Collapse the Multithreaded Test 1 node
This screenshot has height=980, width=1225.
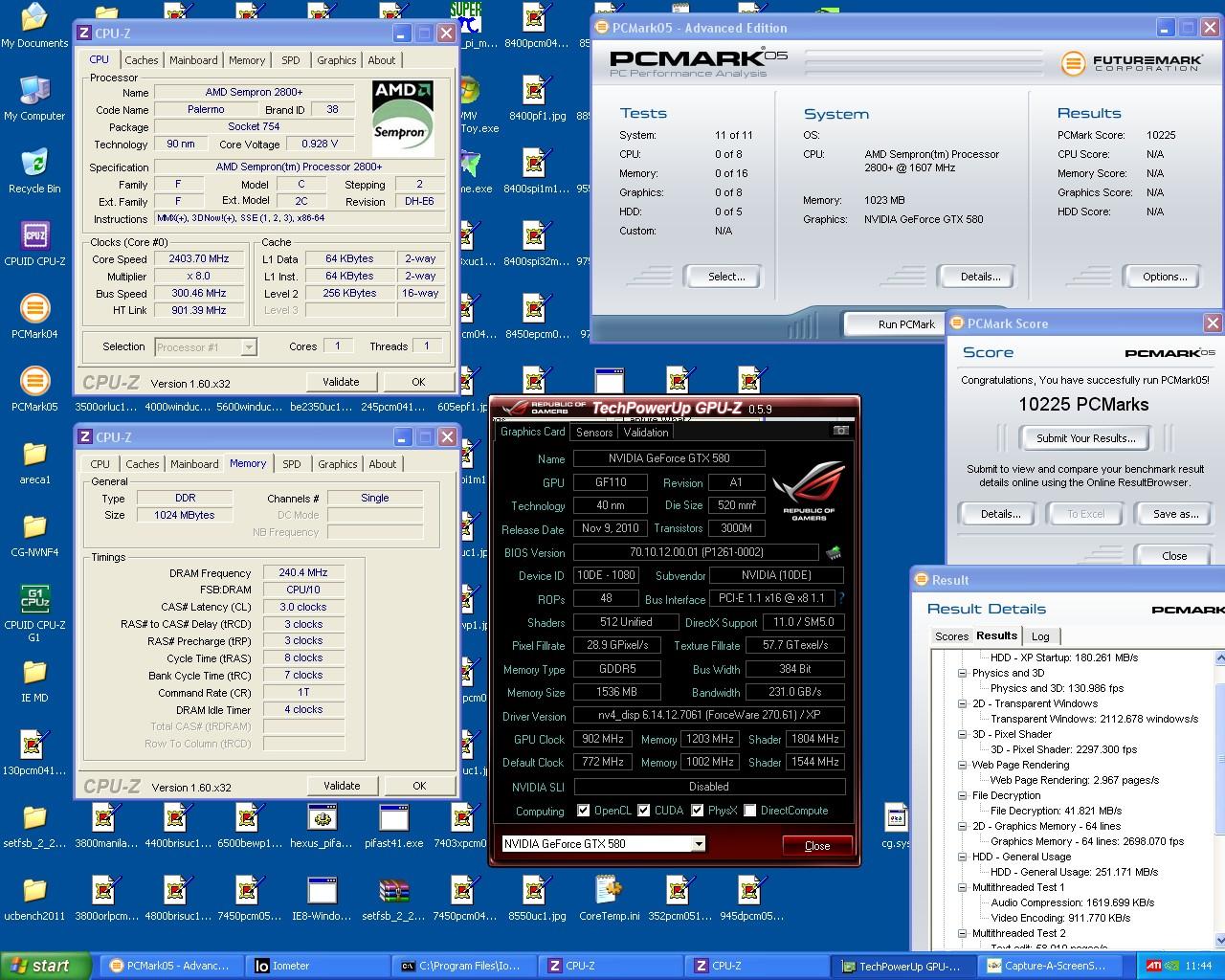point(962,887)
